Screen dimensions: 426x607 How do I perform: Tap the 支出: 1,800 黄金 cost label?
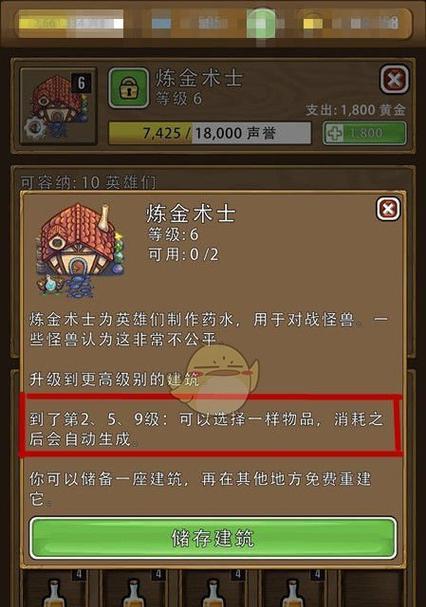[355, 110]
